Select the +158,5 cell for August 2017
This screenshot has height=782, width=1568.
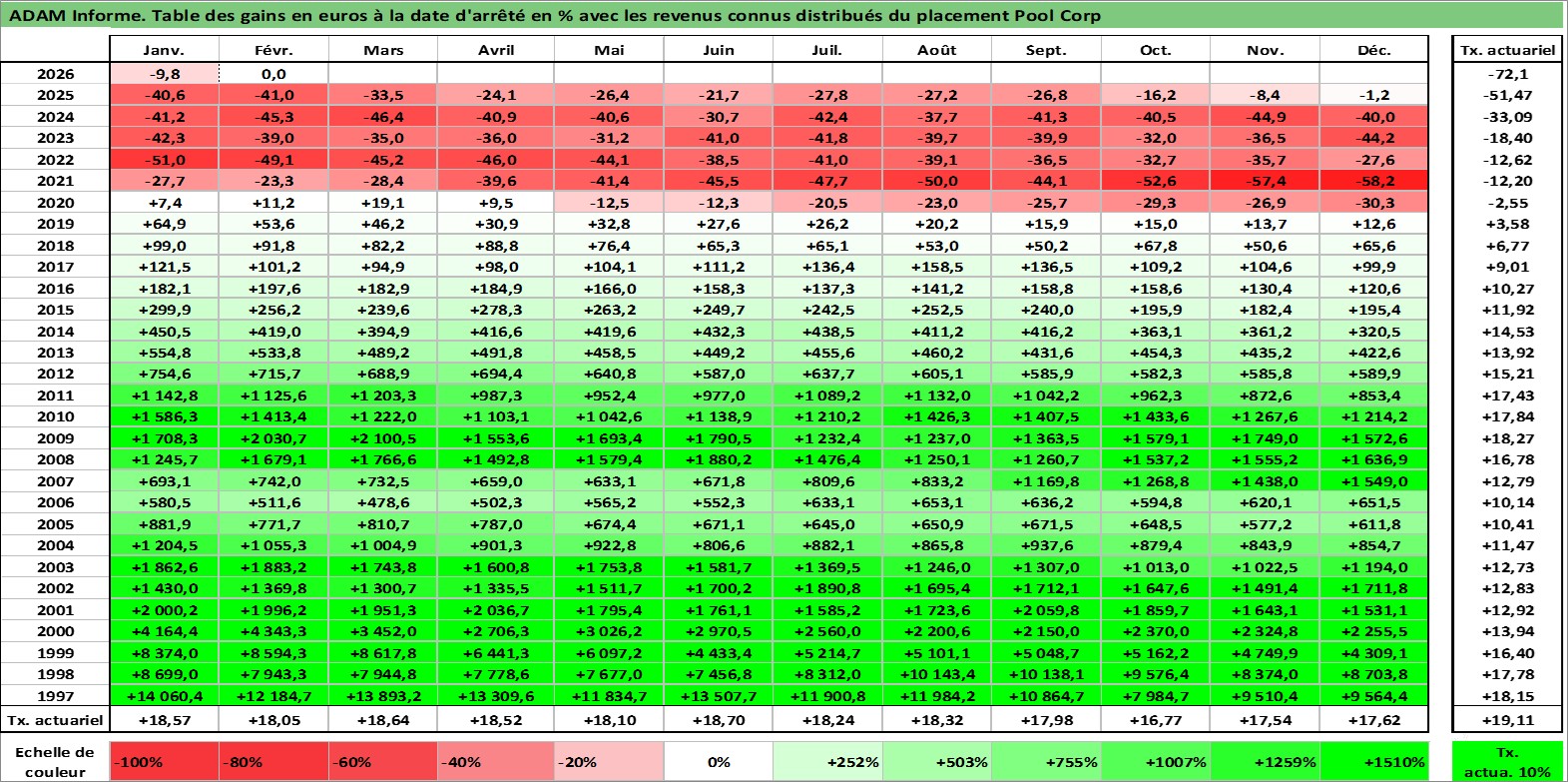(937, 267)
